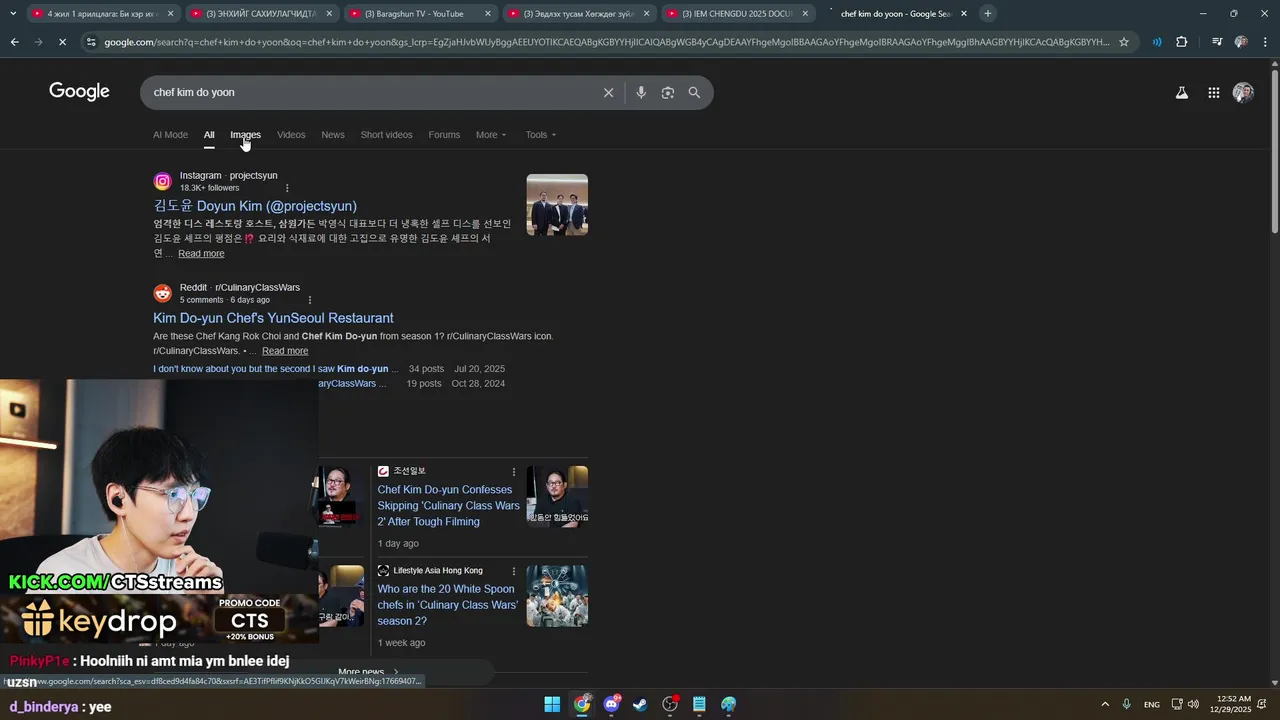Image resolution: width=1280 pixels, height=720 pixels.
Task: Start voice search with microphone icon
Action: pos(641,92)
